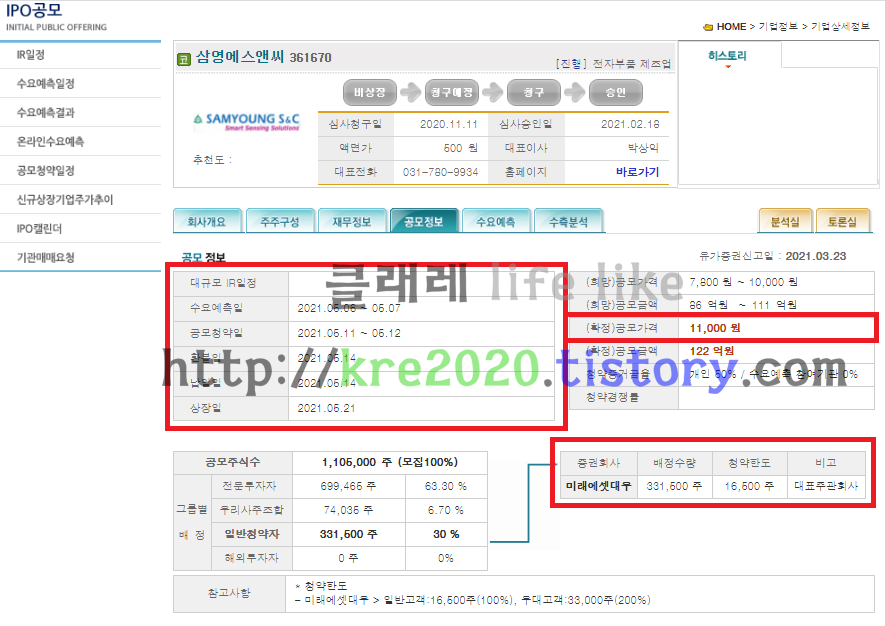Open 신규상장기업주가추이 sidebar menu

[x=65, y=199]
